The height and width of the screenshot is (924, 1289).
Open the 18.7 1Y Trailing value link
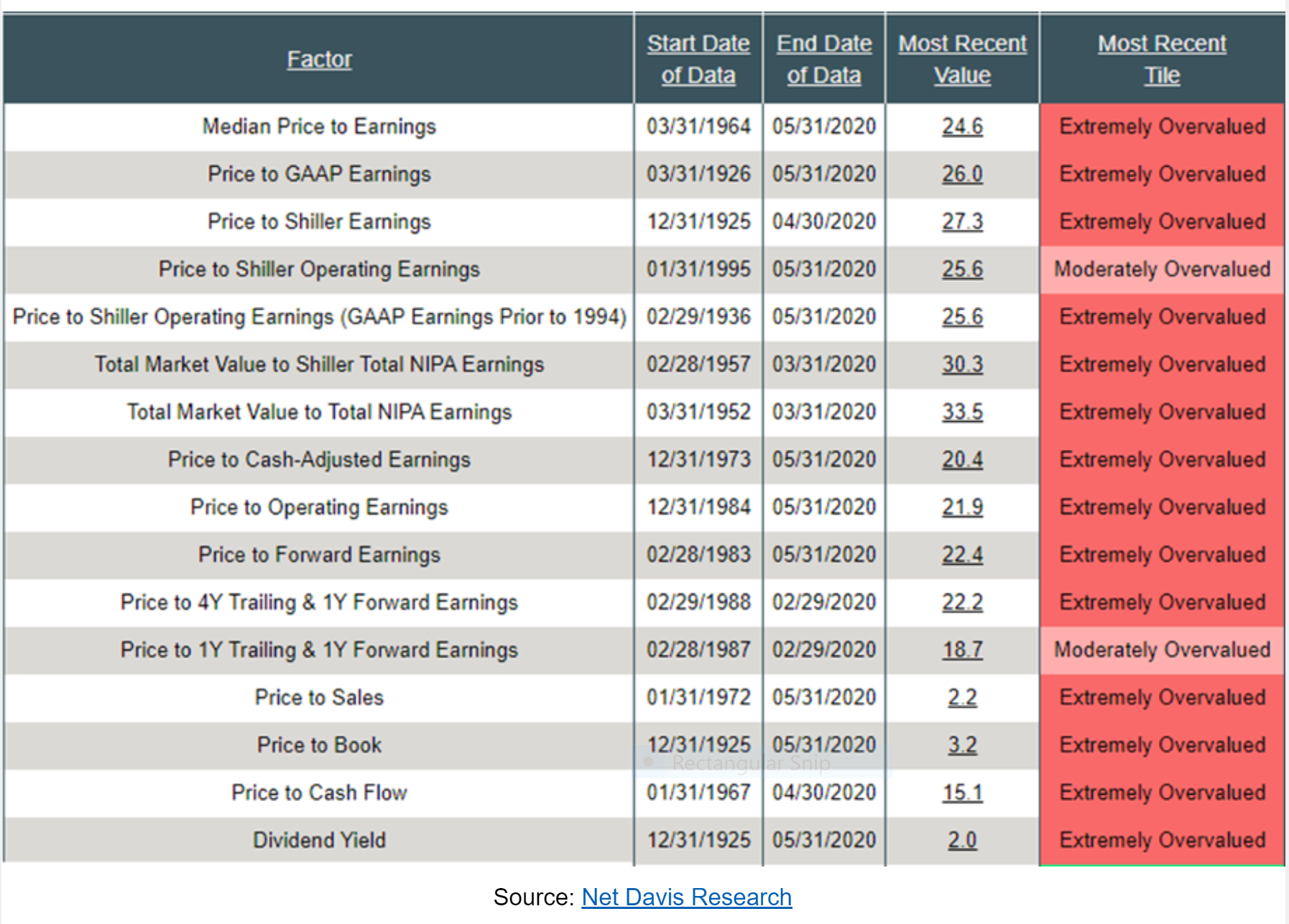coord(962,650)
